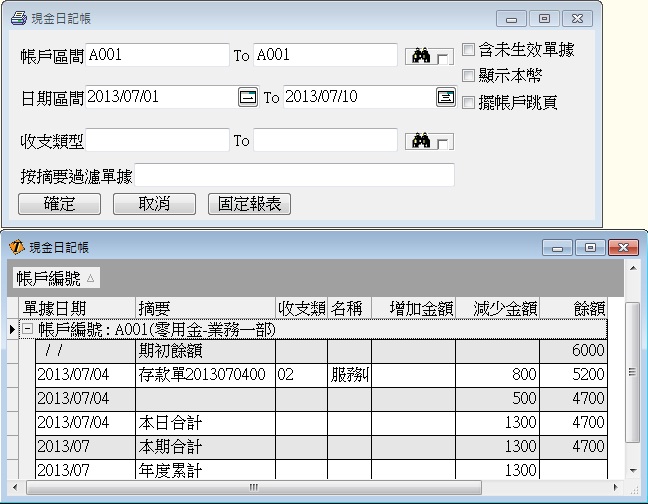
Task: Collapse the 帳戶編號 A001 group row
Action: pos(27,329)
